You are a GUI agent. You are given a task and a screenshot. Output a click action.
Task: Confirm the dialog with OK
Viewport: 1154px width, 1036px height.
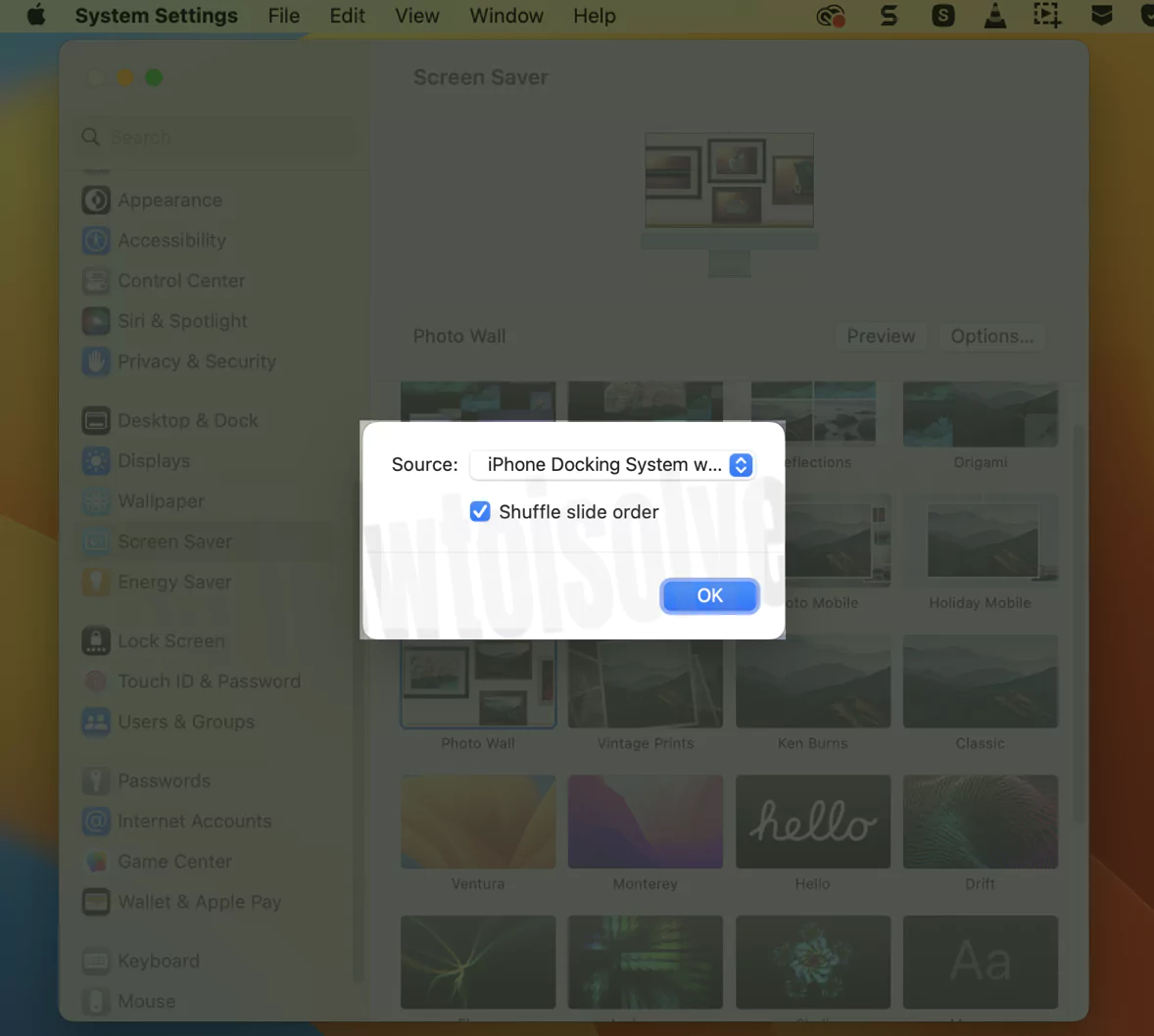point(709,596)
